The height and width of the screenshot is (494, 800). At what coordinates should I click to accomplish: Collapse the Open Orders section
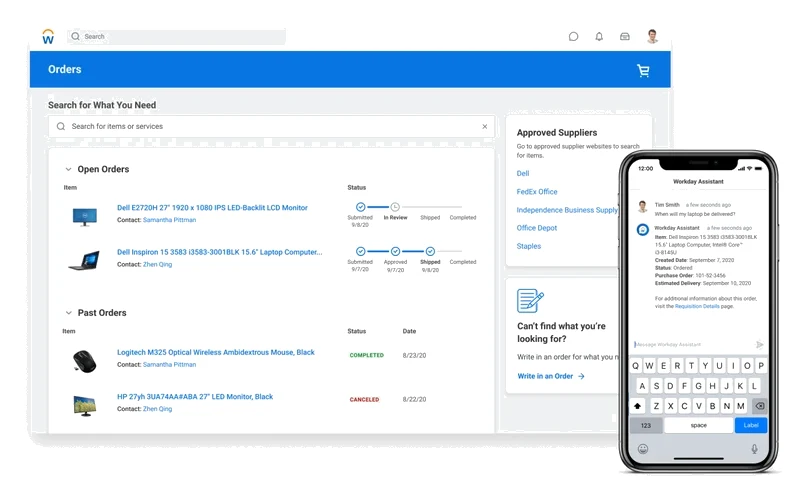[x=68, y=169]
